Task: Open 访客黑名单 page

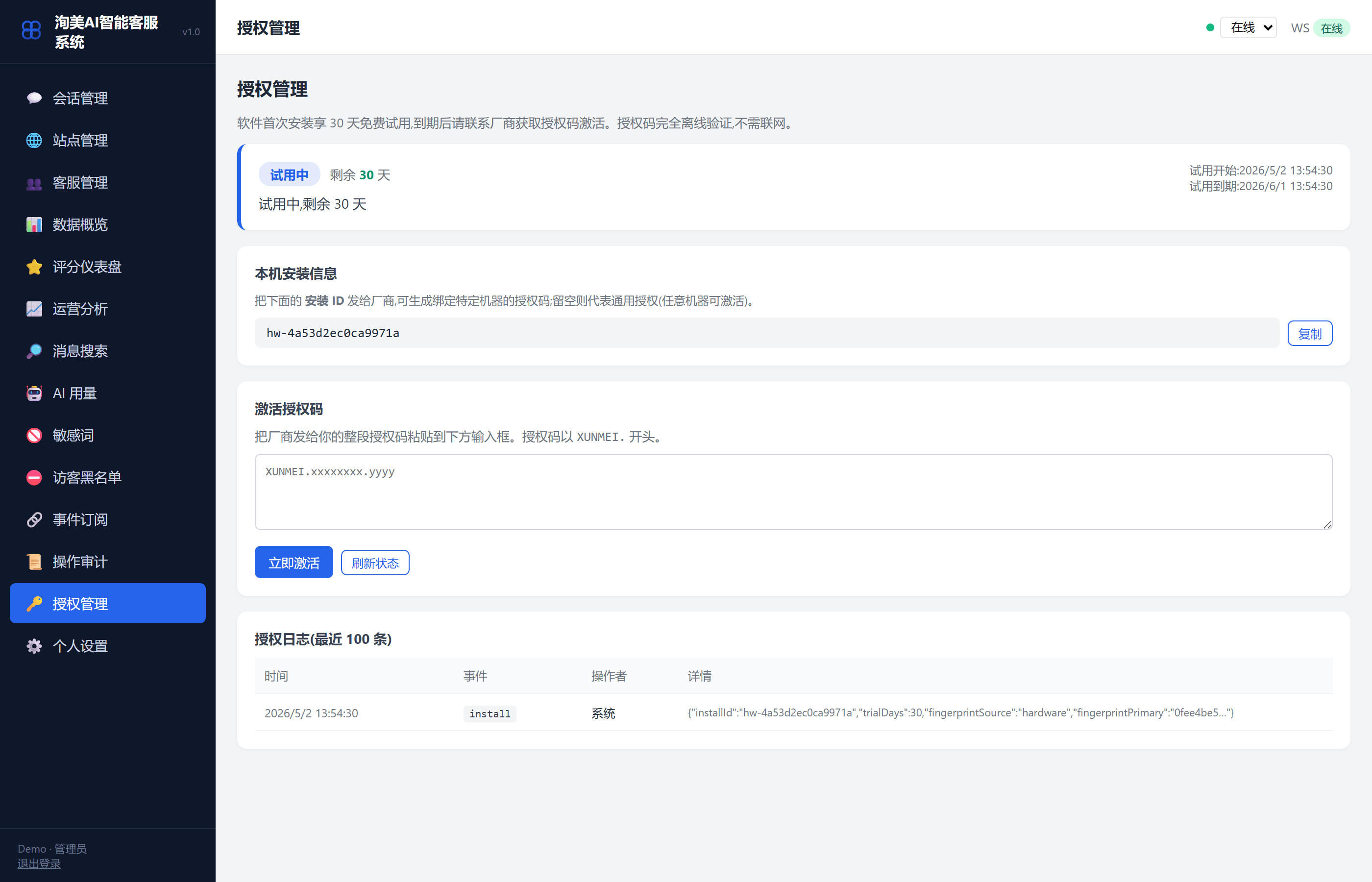Action: 108,478
